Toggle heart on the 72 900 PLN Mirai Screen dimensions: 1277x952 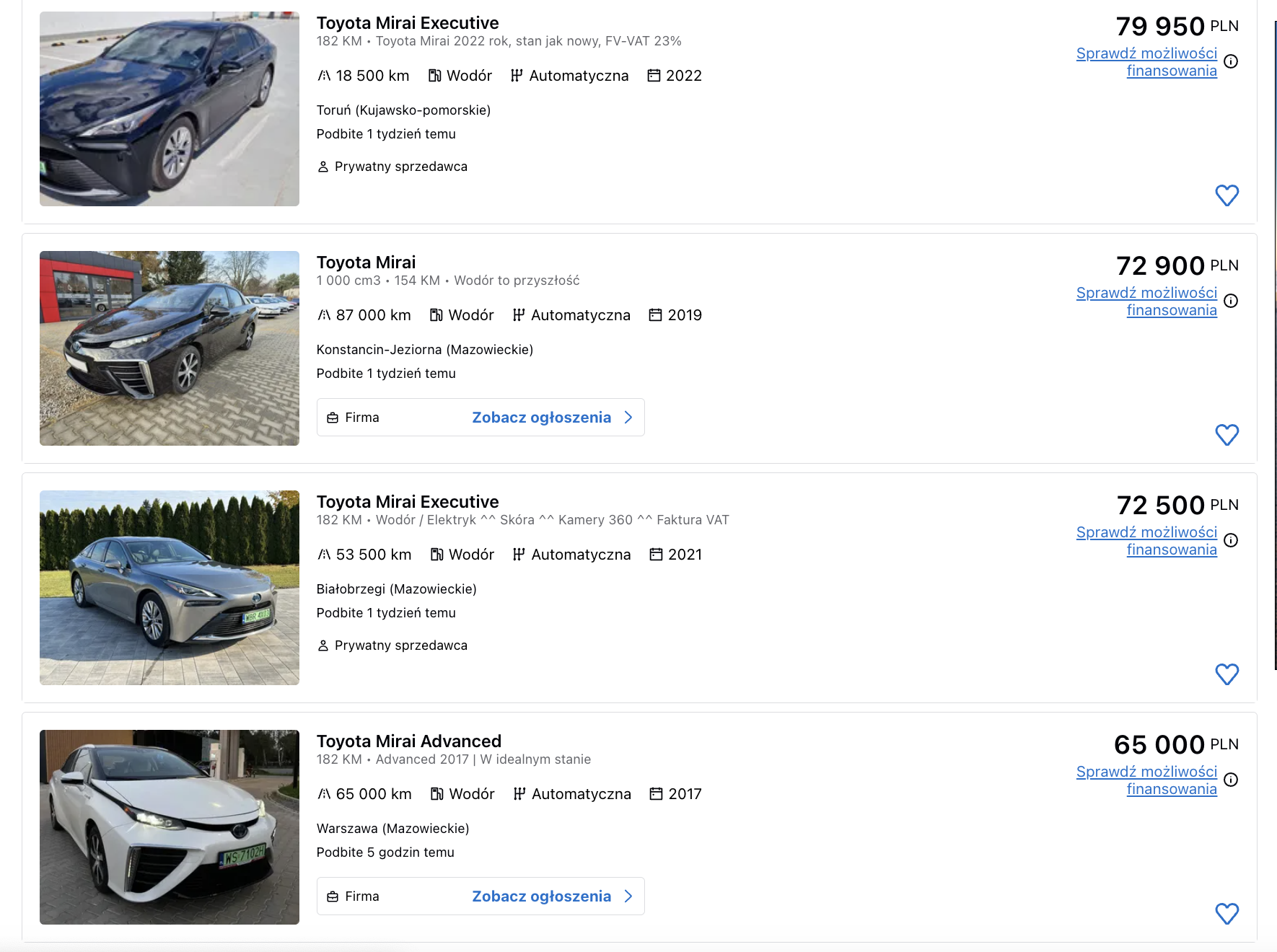[1226, 435]
